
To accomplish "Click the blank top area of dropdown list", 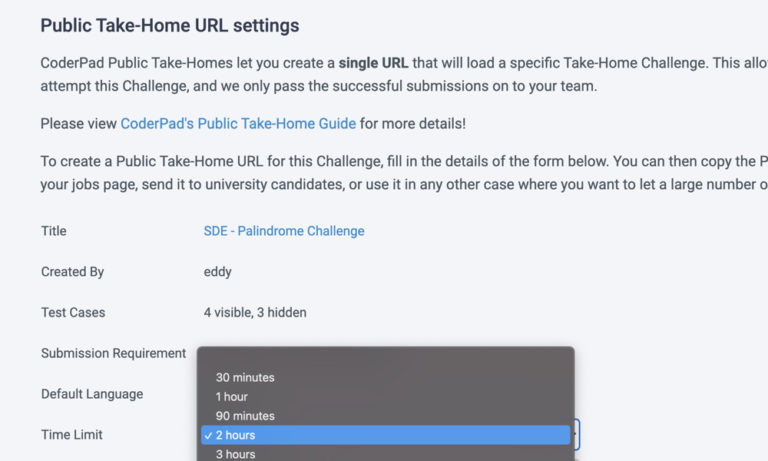I will point(385,358).
